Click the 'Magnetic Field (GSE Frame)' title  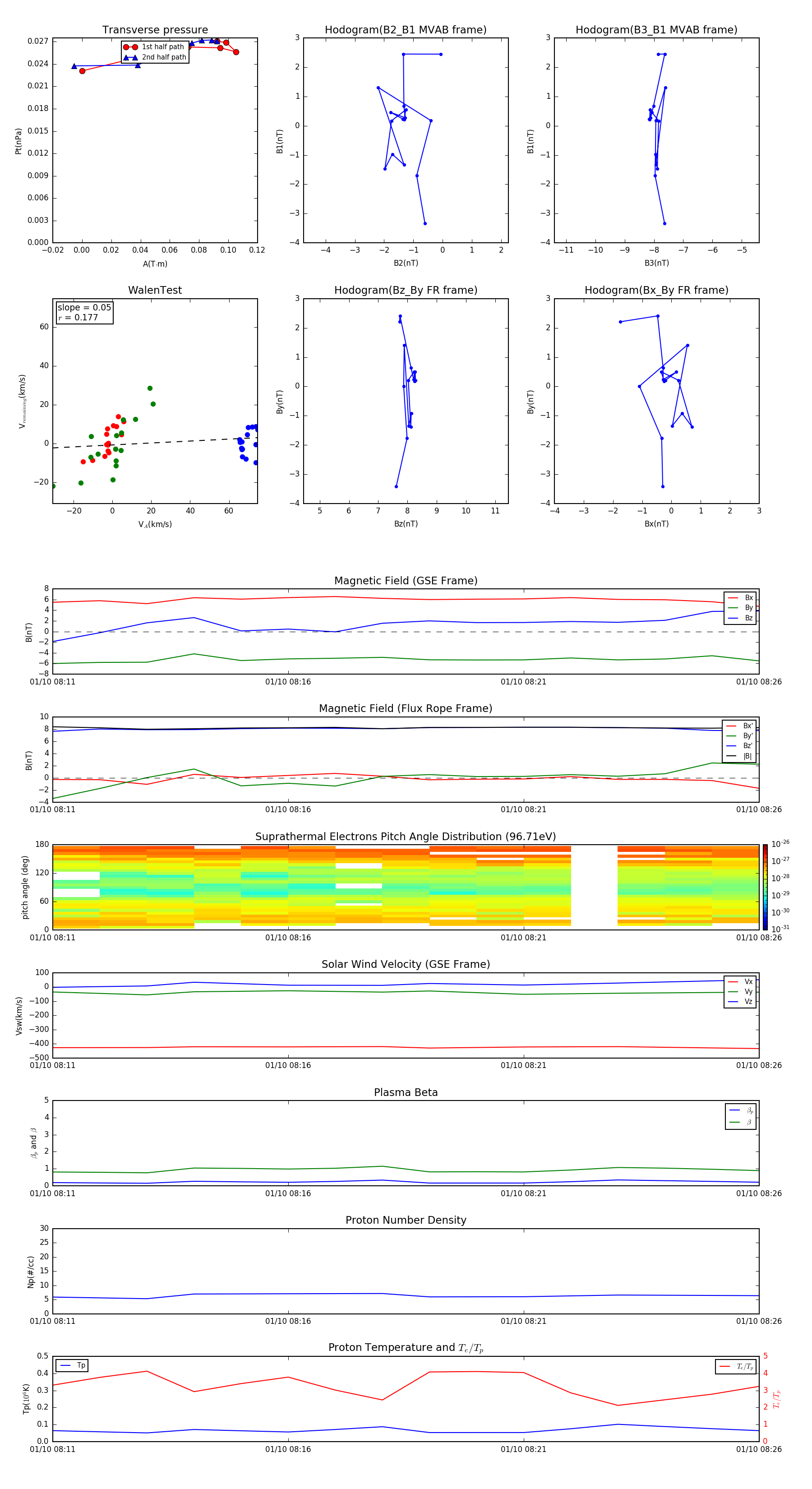coord(406,581)
